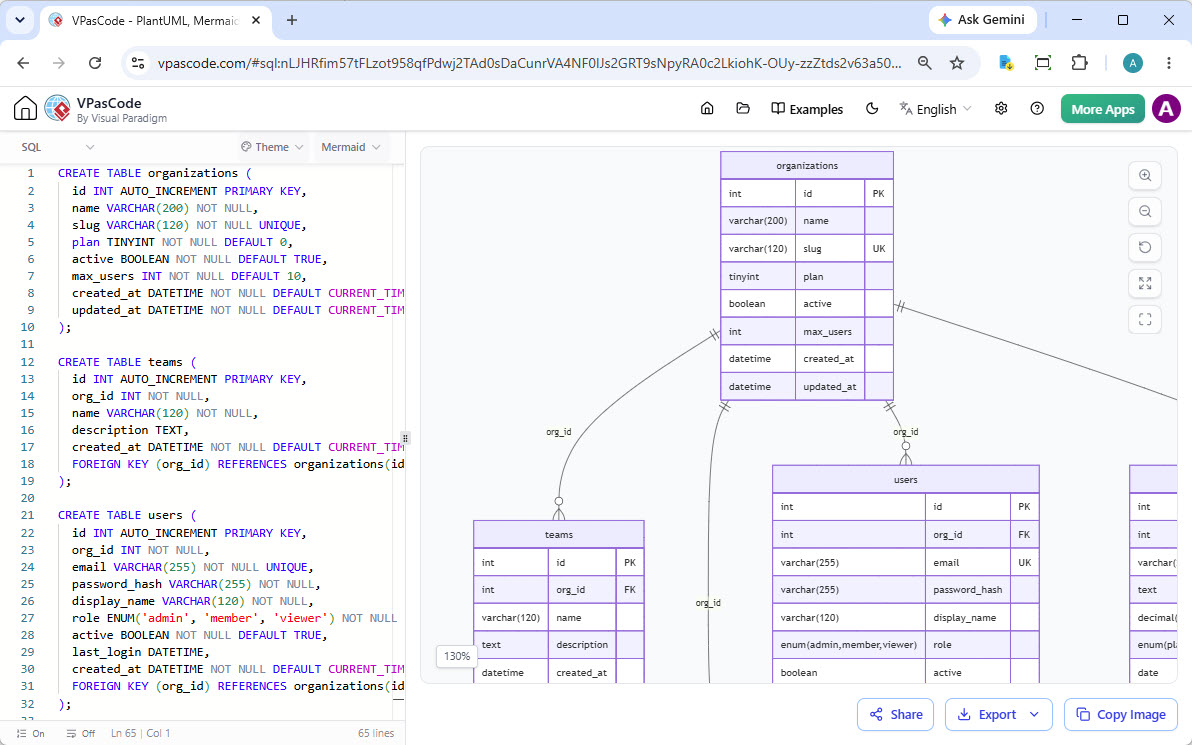Viewport: 1192px width, 745px height.
Task: Zoom in on the diagram
Action: point(1145,176)
